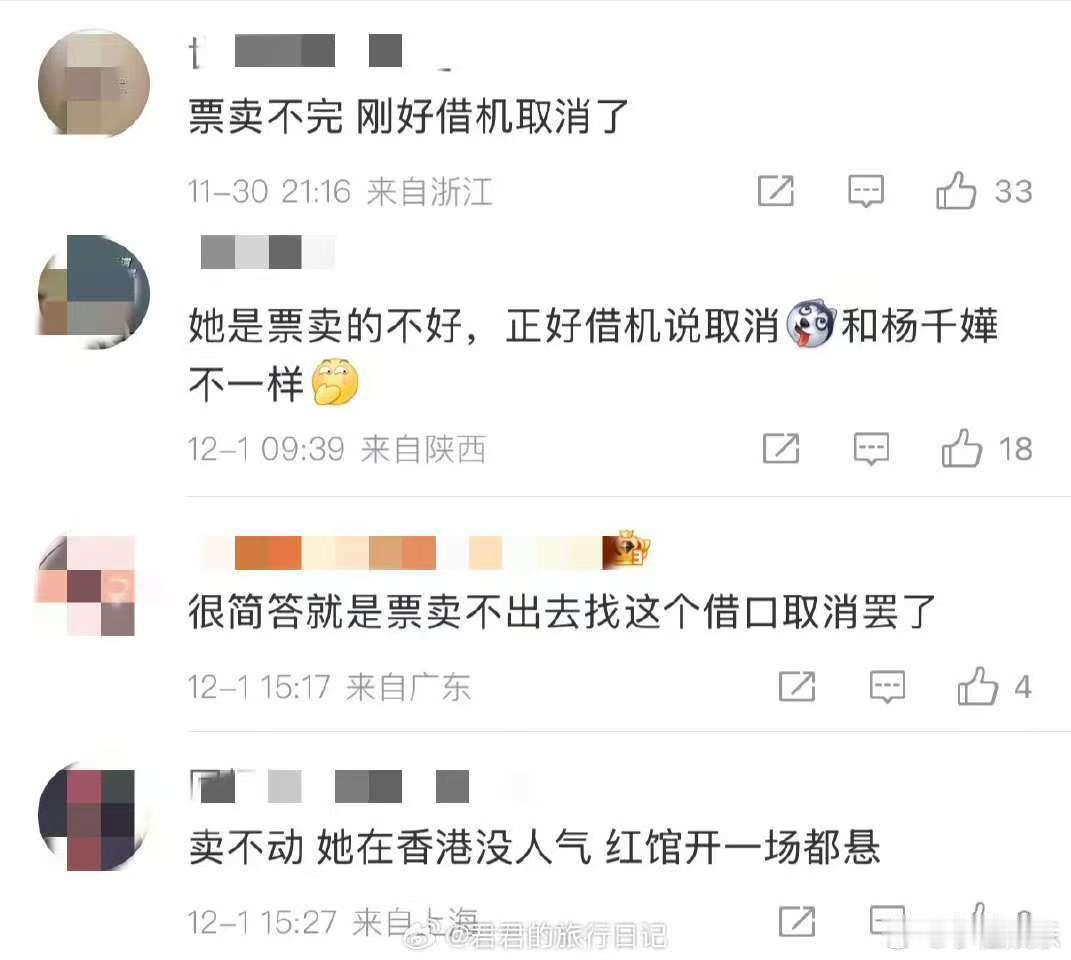This screenshot has width=1071, height=960.
Task: Open the orange blurred username profile
Action: [403, 553]
